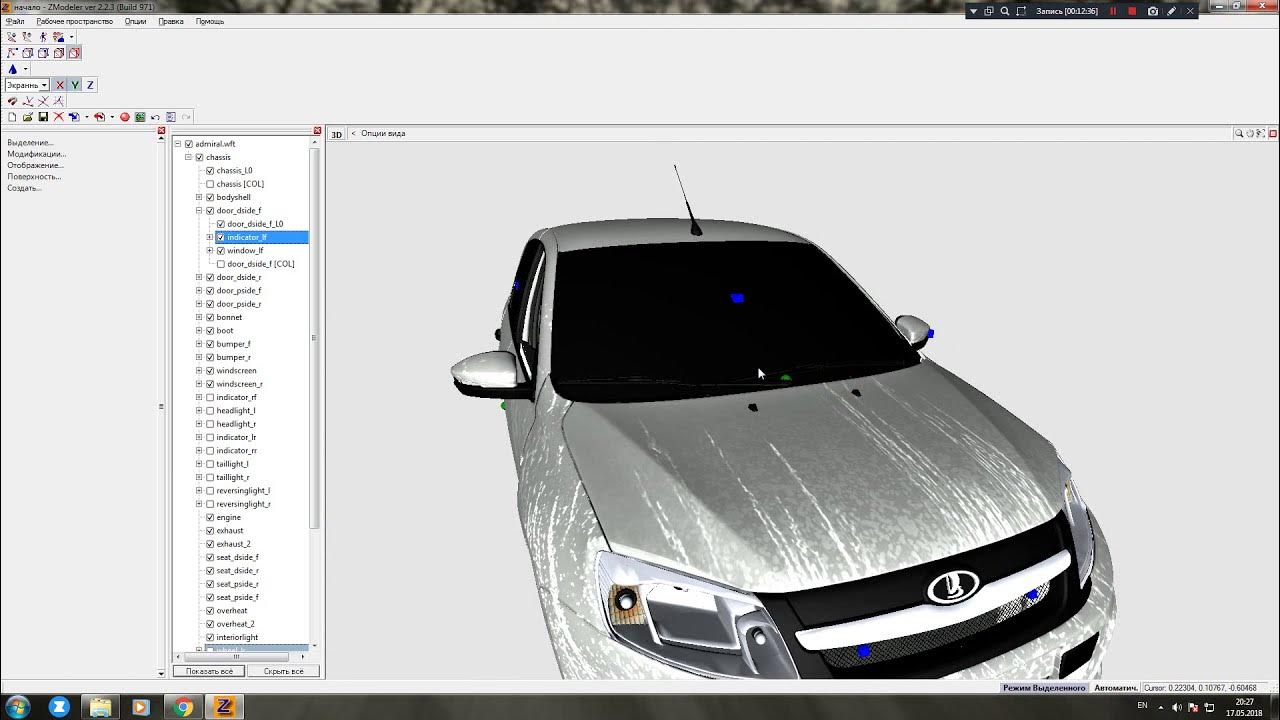Click the Создать... command panel entry
The height and width of the screenshot is (720, 1280).
pyautogui.click(x=24, y=188)
